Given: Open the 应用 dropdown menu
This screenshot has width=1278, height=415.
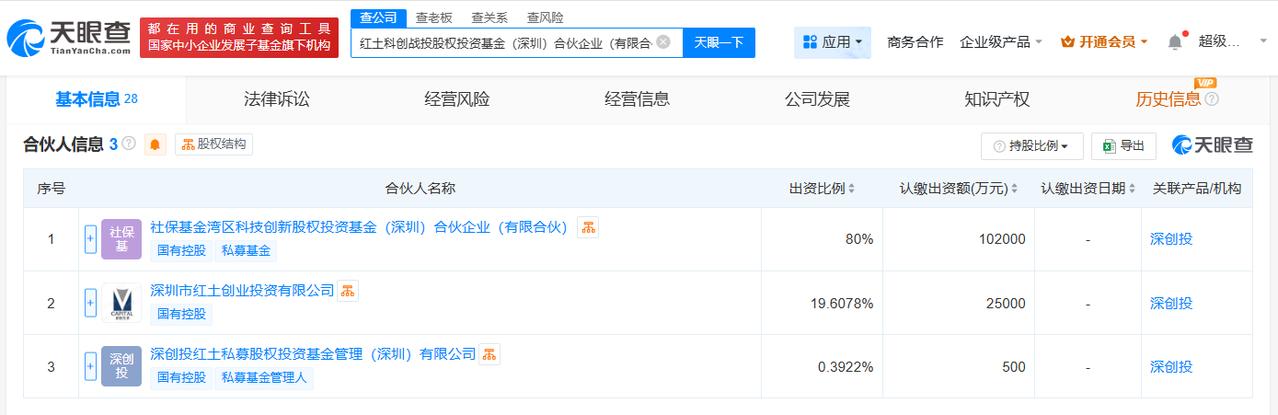Looking at the screenshot, I should coord(832,42).
